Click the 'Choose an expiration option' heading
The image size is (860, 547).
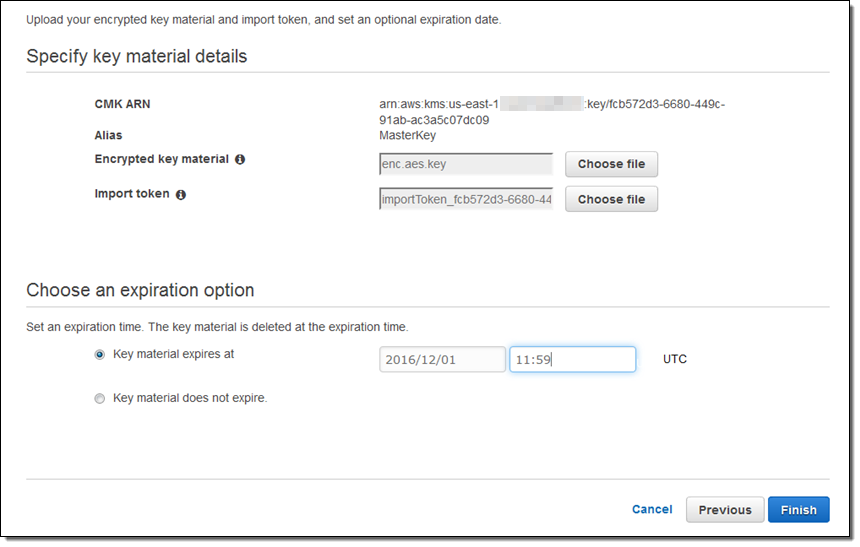pos(140,290)
